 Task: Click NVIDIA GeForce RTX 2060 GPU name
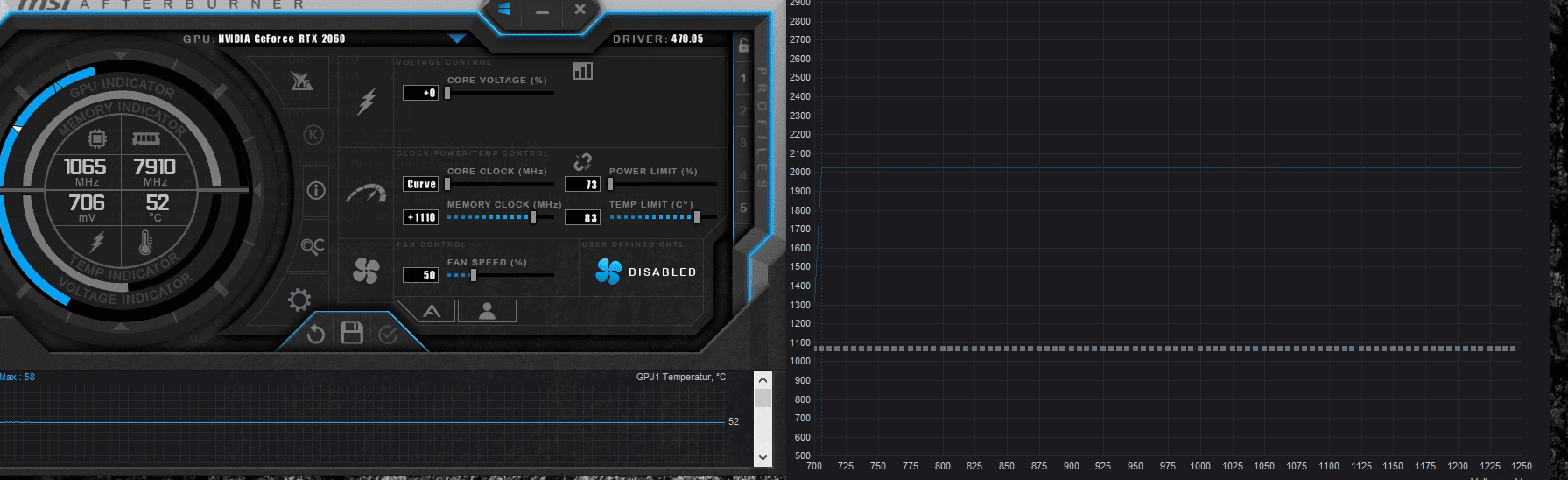coord(281,39)
